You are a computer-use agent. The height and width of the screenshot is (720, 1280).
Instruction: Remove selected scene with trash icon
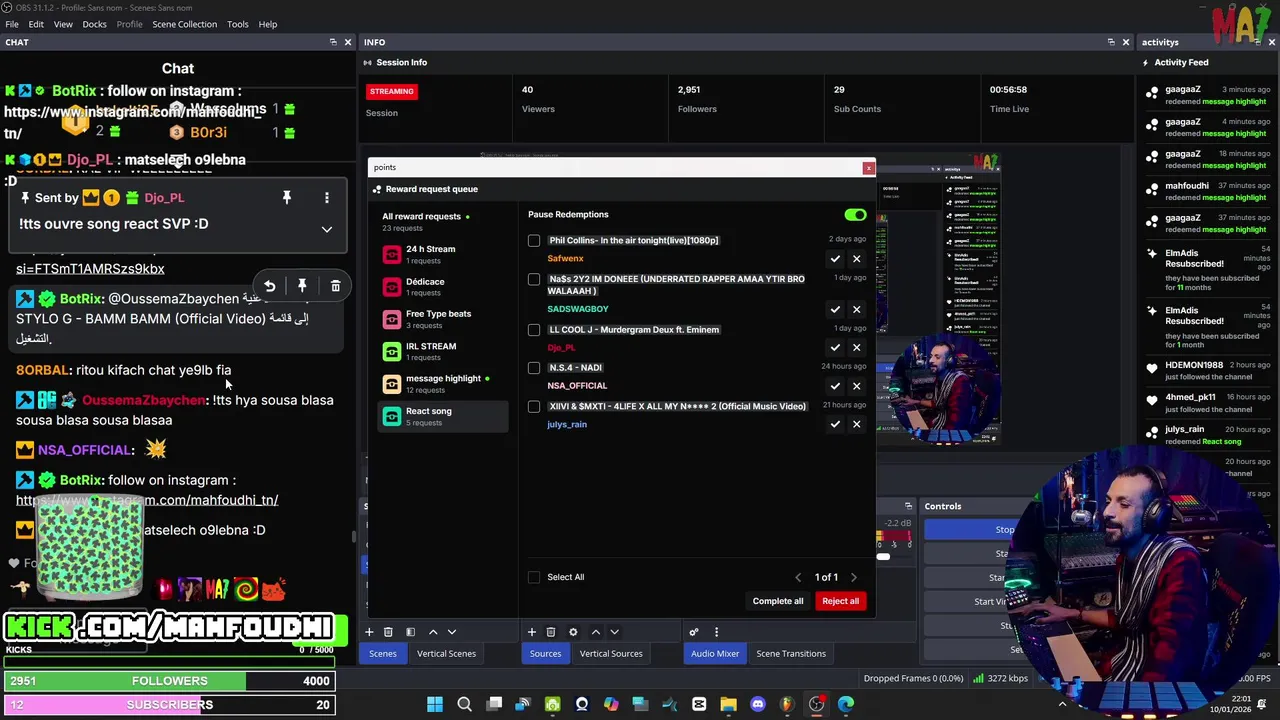point(388,632)
